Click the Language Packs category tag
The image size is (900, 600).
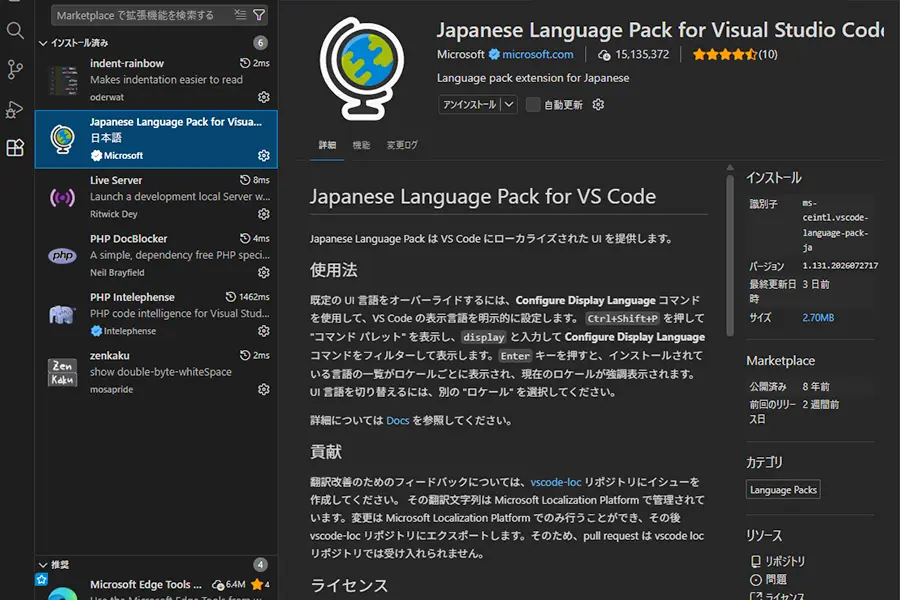783,490
